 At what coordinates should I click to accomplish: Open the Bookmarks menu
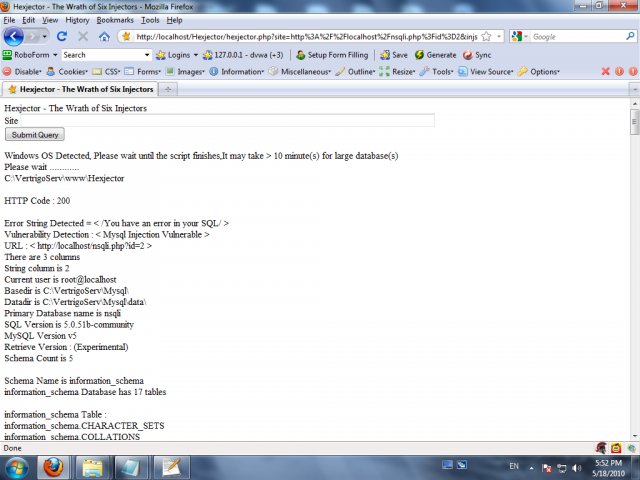pyautogui.click(x=115, y=20)
